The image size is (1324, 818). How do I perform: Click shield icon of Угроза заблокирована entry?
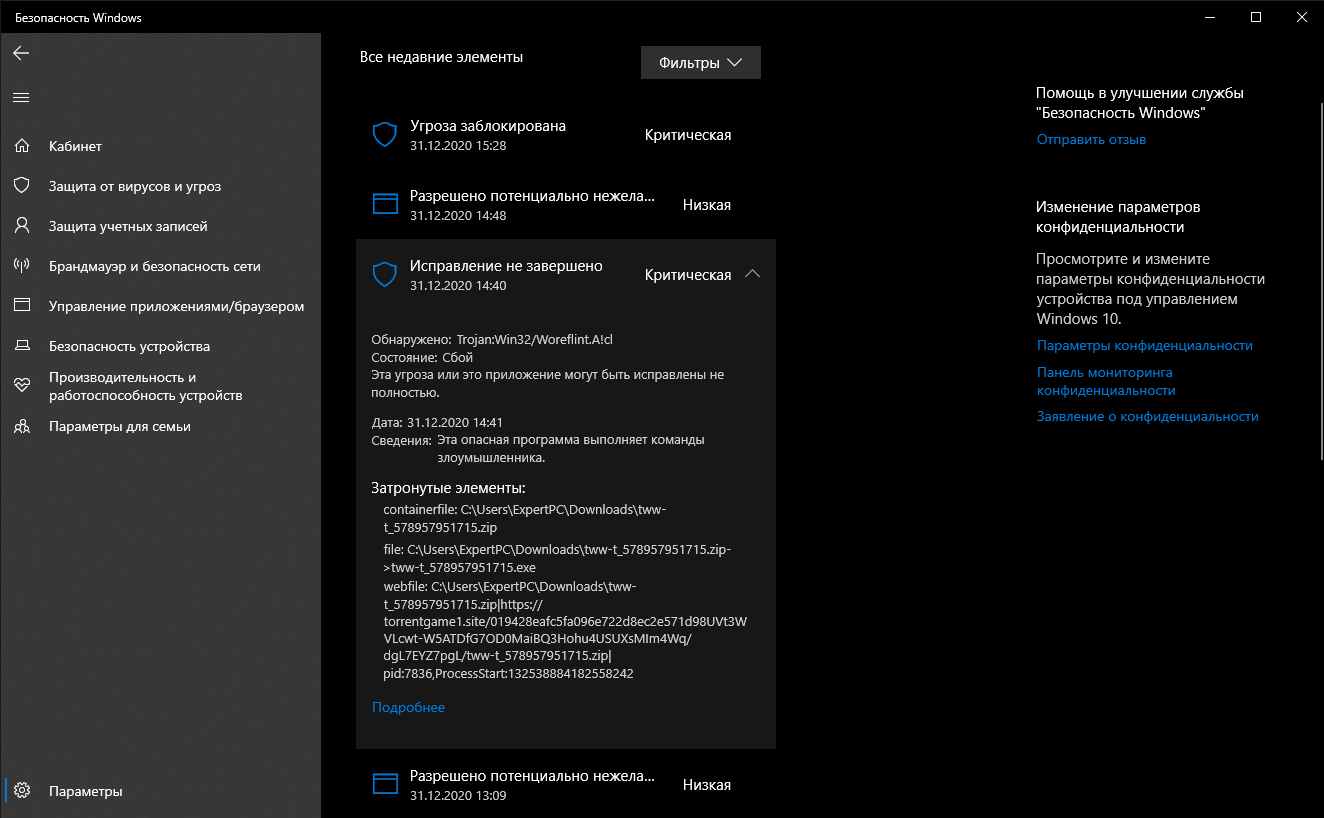point(385,135)
